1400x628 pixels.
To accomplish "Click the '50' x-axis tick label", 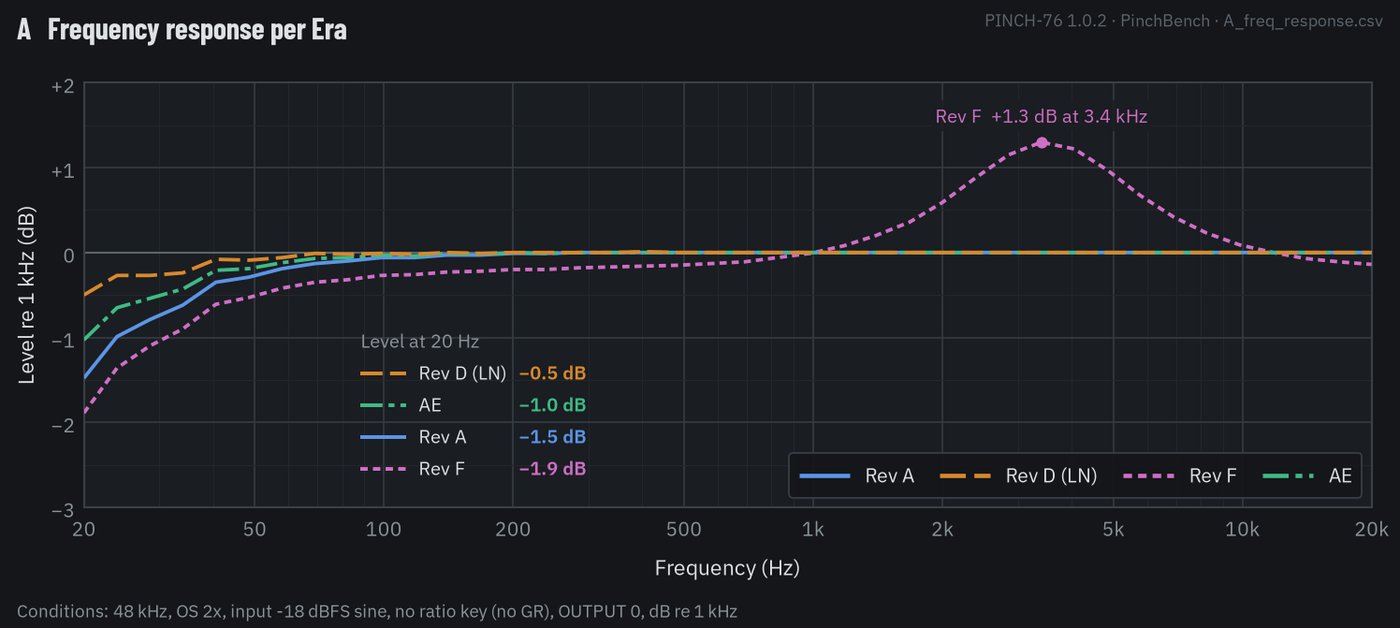I will pos(254,527).
